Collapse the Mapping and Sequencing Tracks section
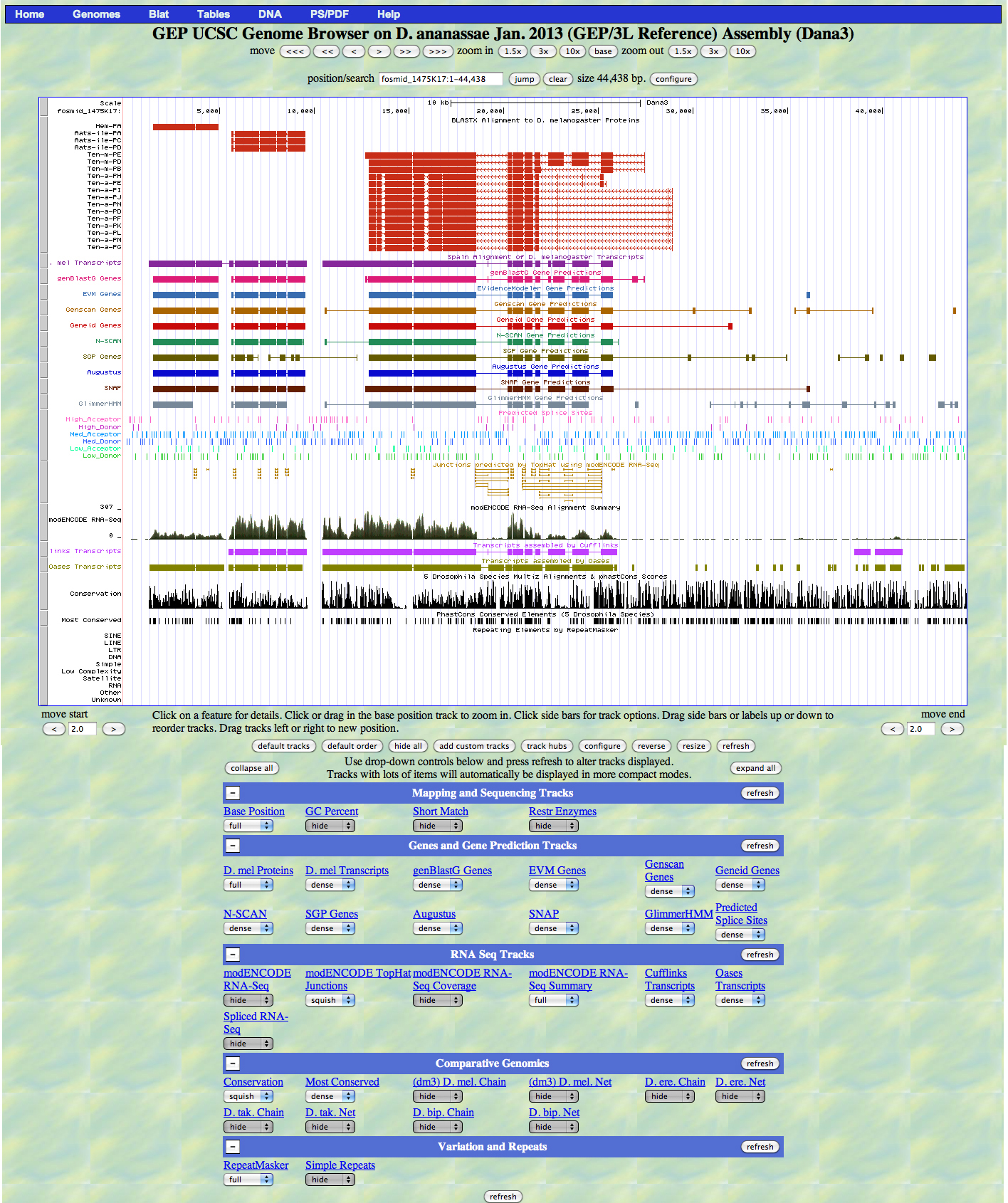 coord(233,793)
